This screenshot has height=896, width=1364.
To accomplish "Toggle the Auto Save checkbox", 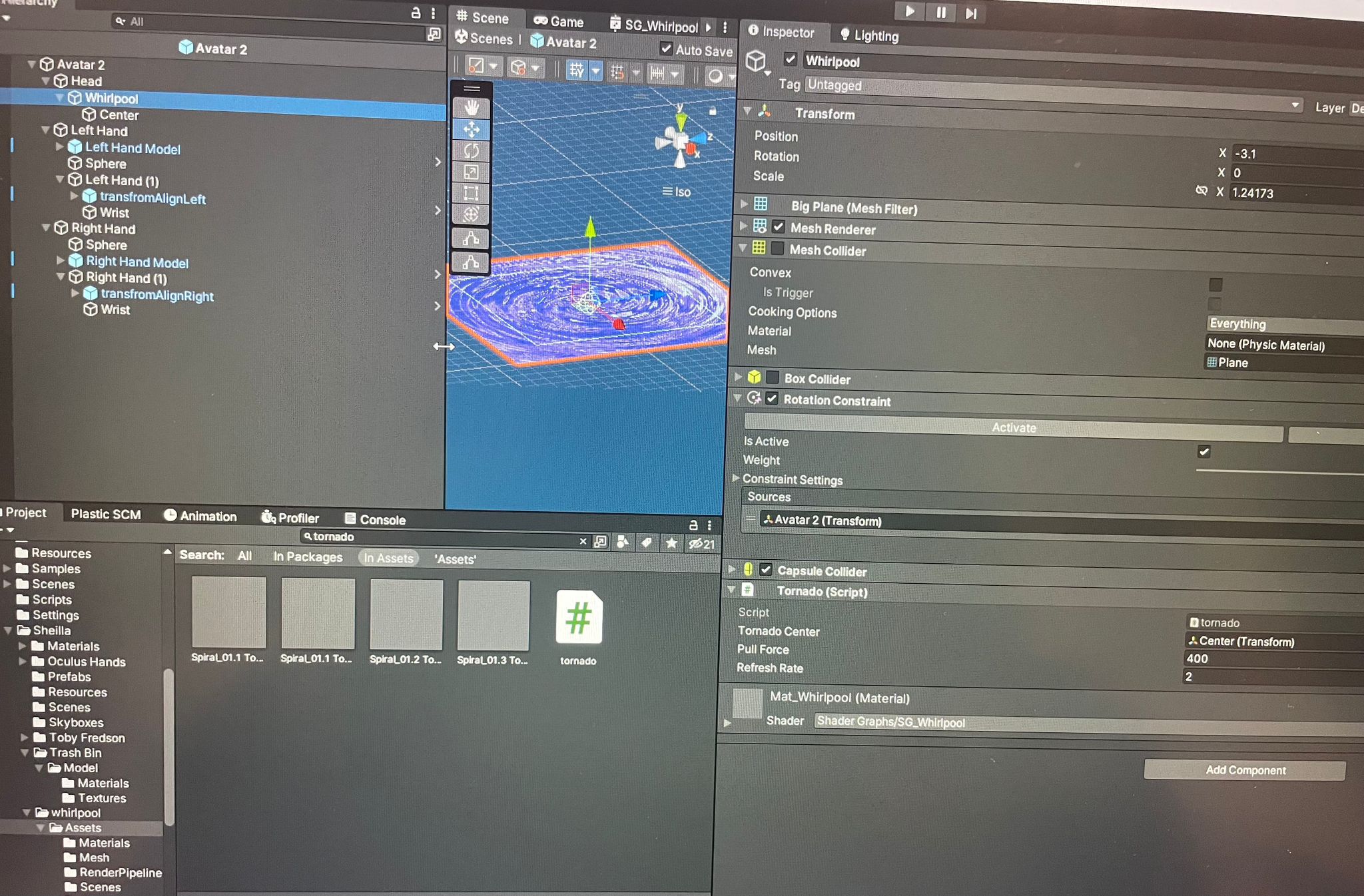I will 665,49.
